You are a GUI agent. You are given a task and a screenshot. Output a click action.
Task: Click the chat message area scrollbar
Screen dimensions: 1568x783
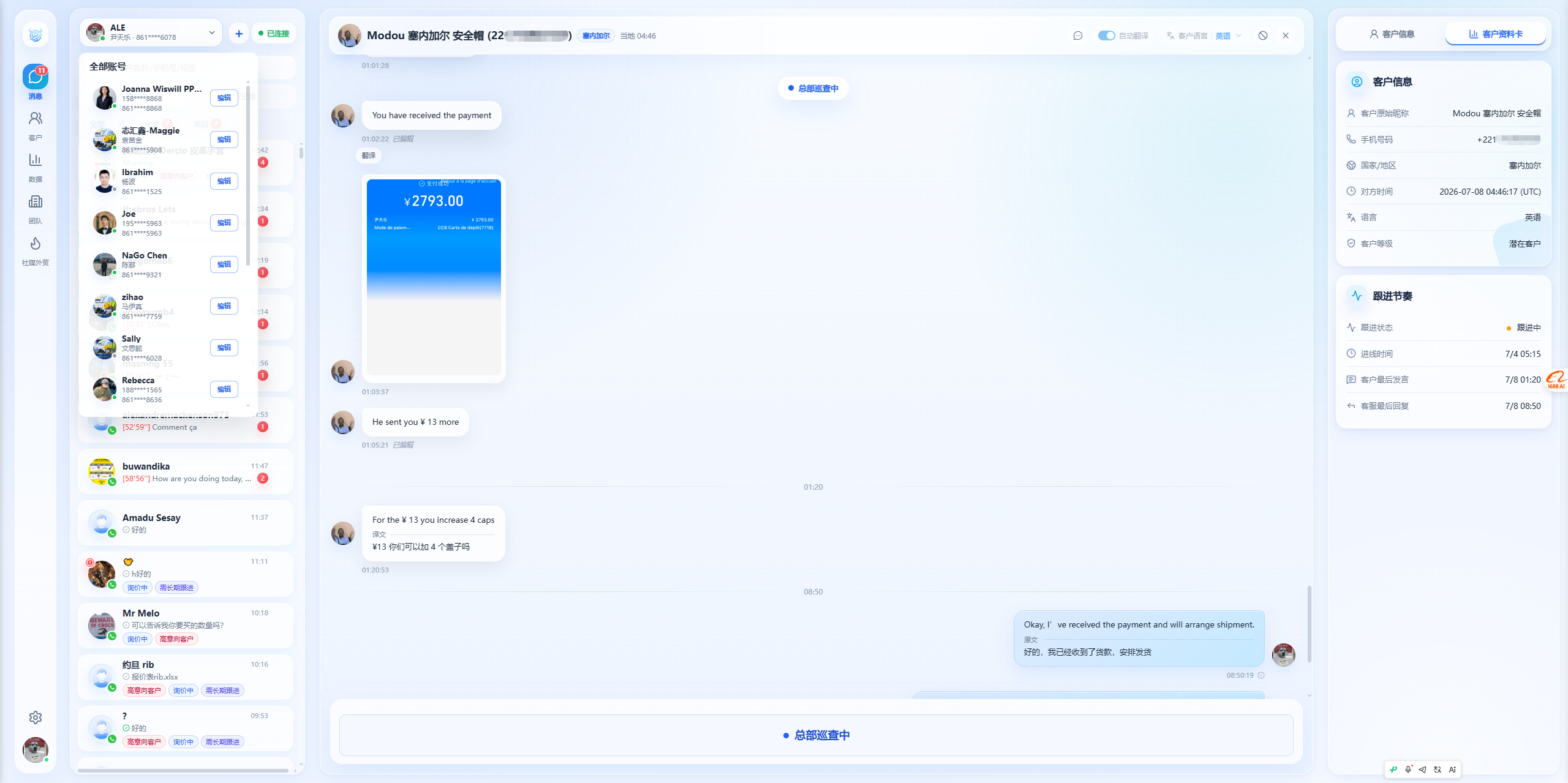tap(1310, 624)
